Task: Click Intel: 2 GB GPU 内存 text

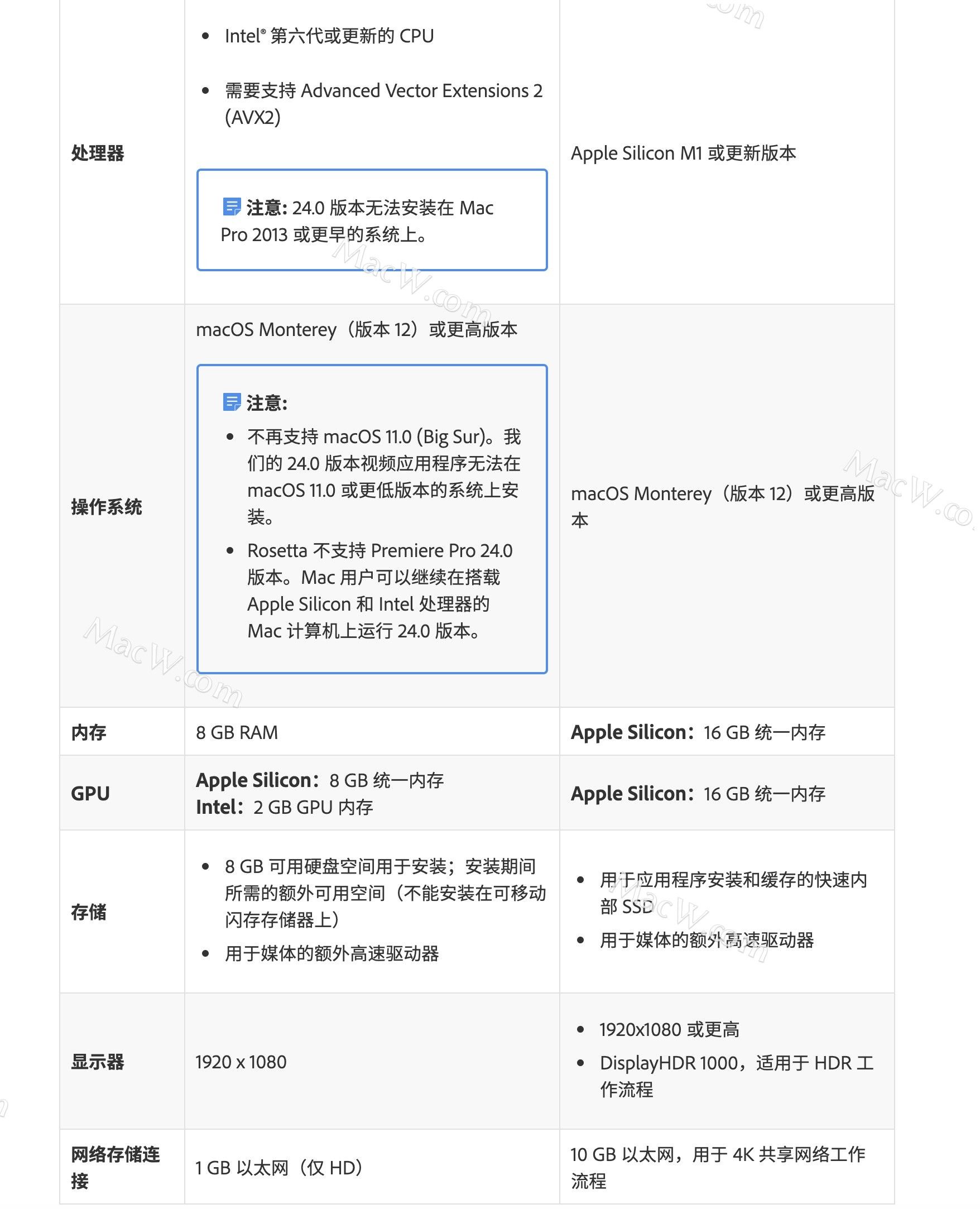Action: pos(285,807)
